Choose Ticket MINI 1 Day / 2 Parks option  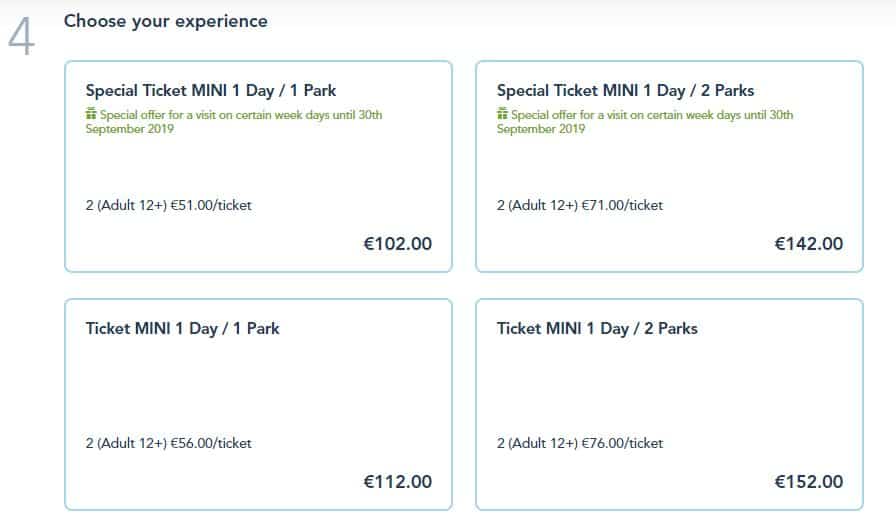pos(669,404)
